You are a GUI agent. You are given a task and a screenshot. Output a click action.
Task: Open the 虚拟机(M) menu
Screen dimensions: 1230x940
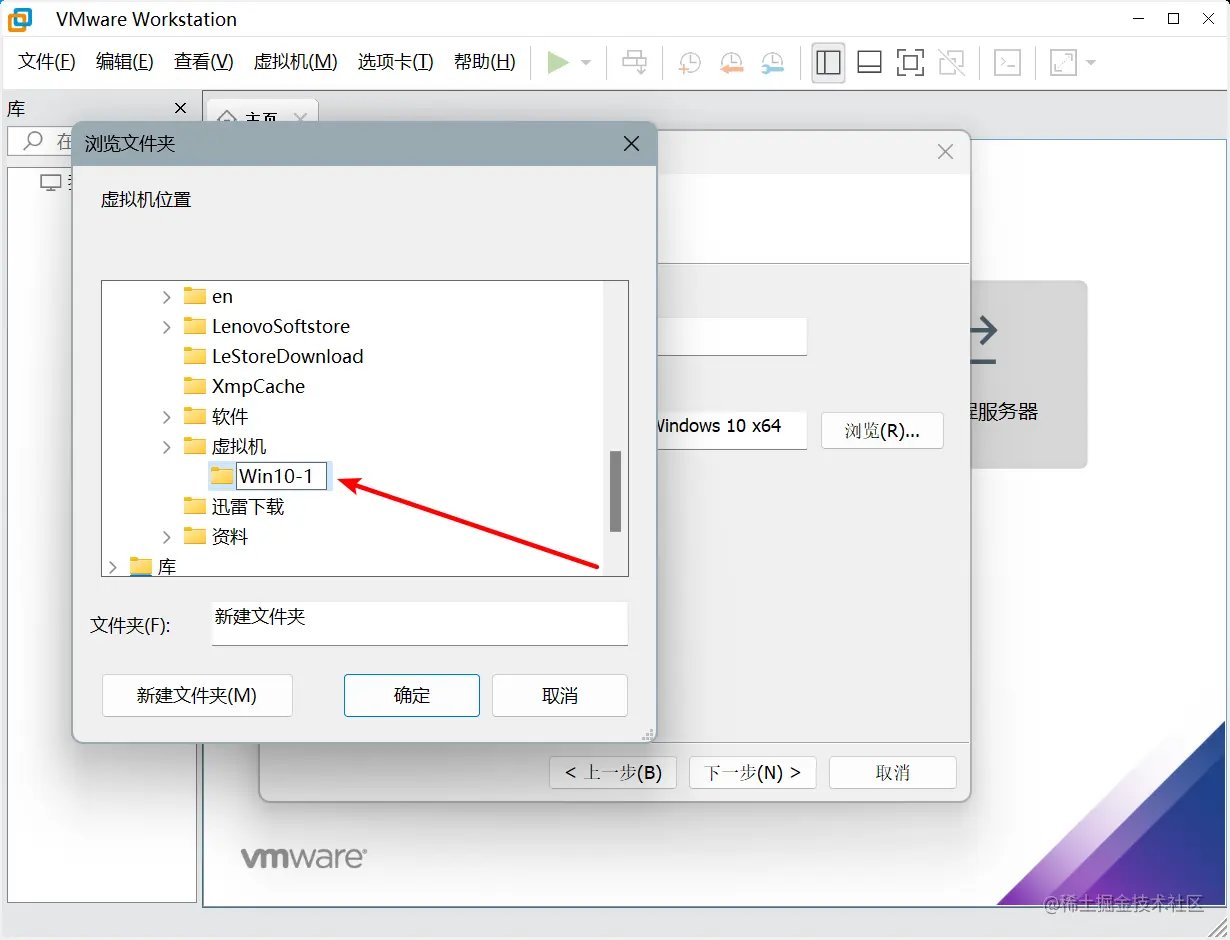(x=296, y=62)
